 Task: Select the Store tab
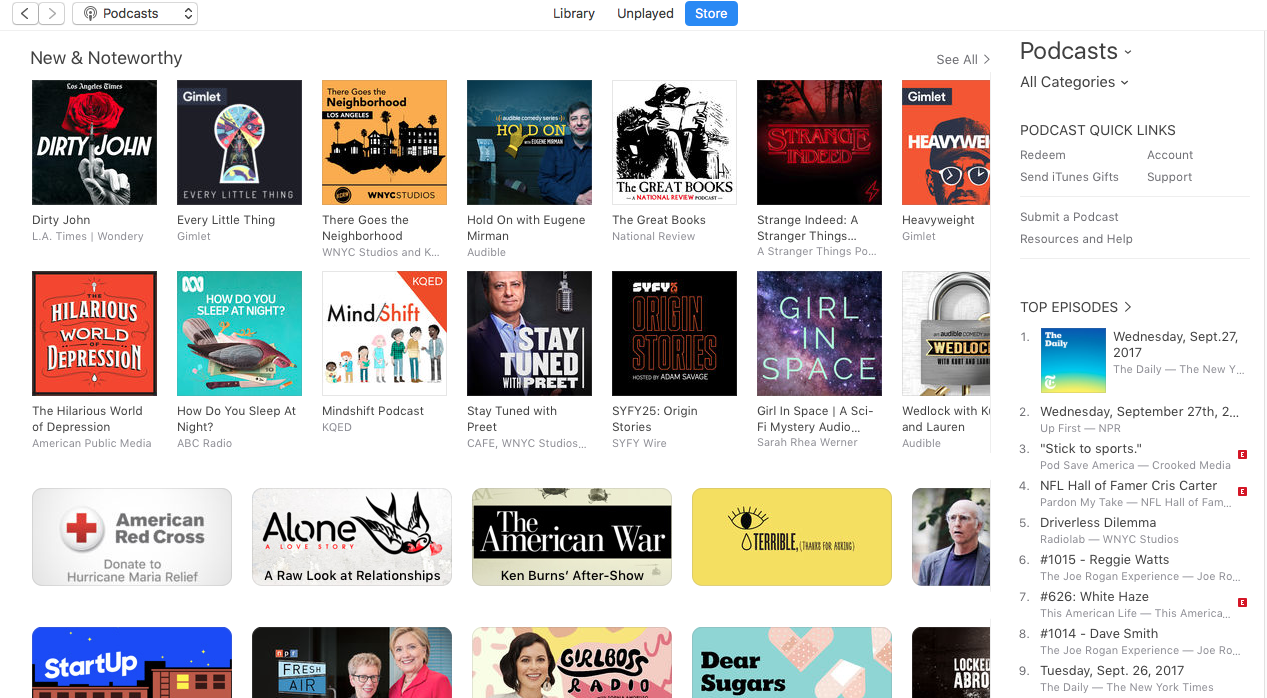tap(711, 13)
